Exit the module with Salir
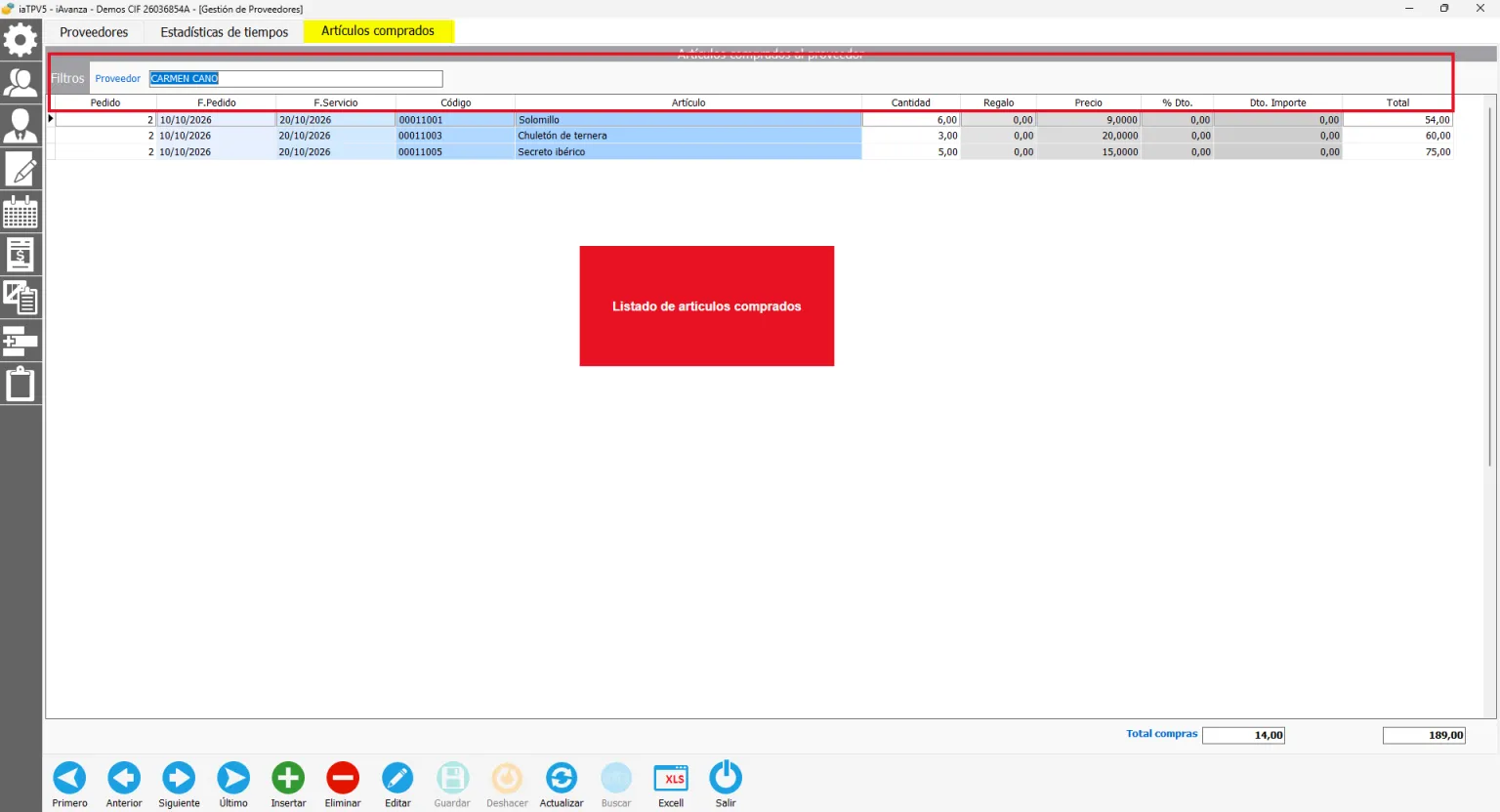 click(726, 785)
